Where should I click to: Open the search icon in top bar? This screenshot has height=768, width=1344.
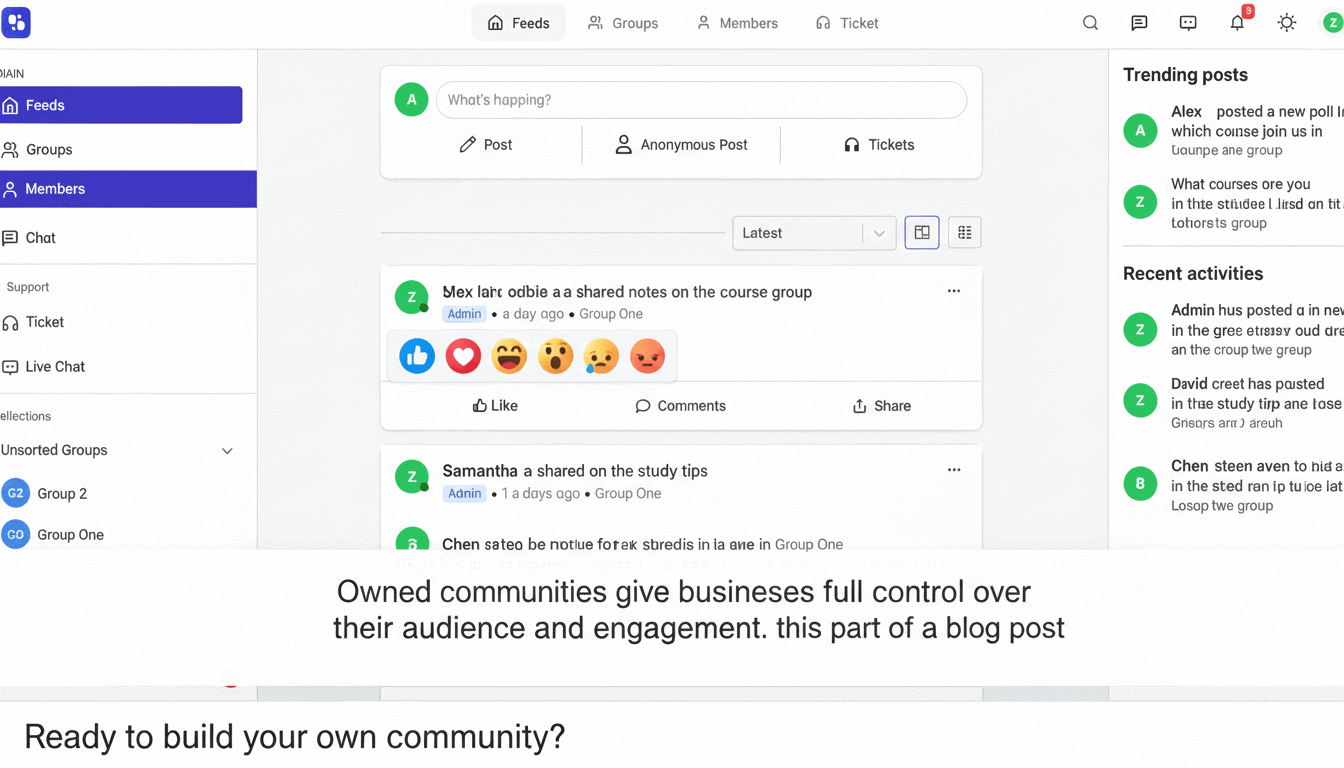click(1090, 23)
